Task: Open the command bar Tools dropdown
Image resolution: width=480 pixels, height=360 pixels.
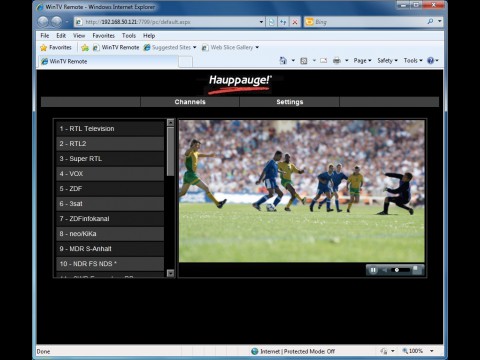Action: click(x=413, y=61)
